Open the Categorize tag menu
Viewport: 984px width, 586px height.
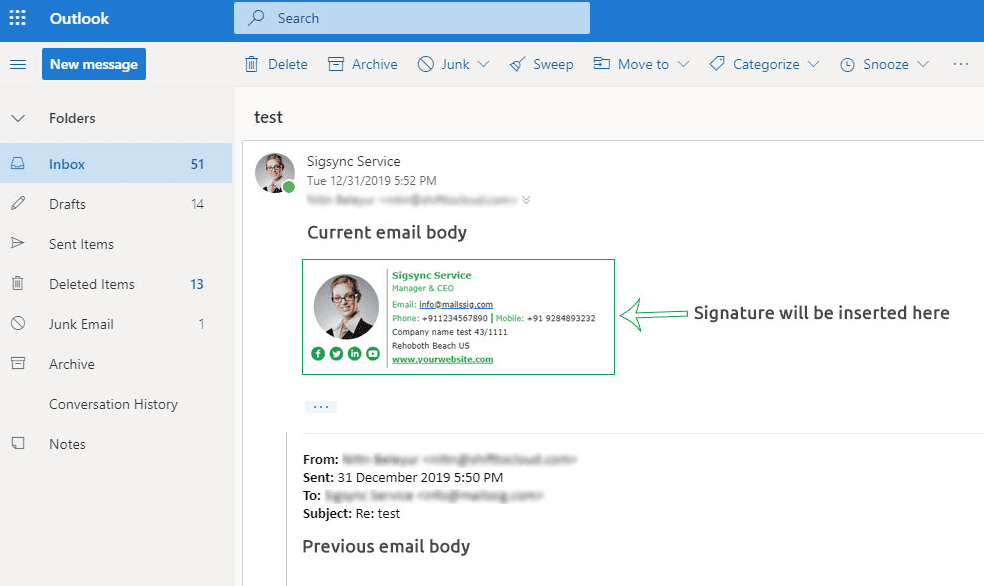point(717,64)
